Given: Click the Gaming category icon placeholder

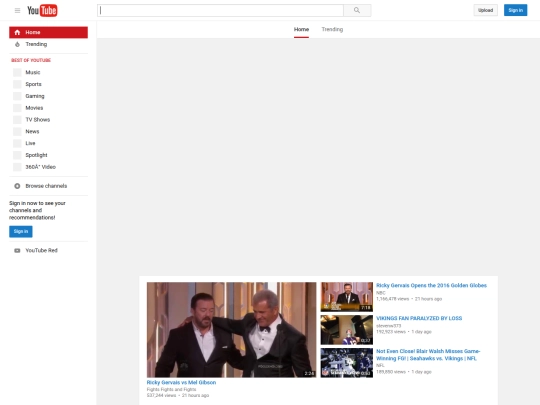Looking at the screenshot, I should coord(17,96).
